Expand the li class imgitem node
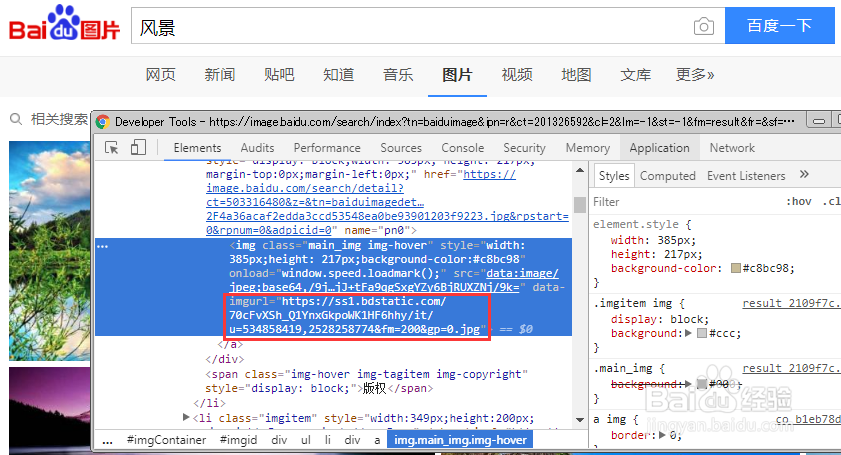This screenshot has height=455, width=841. [x=186, y=417]
